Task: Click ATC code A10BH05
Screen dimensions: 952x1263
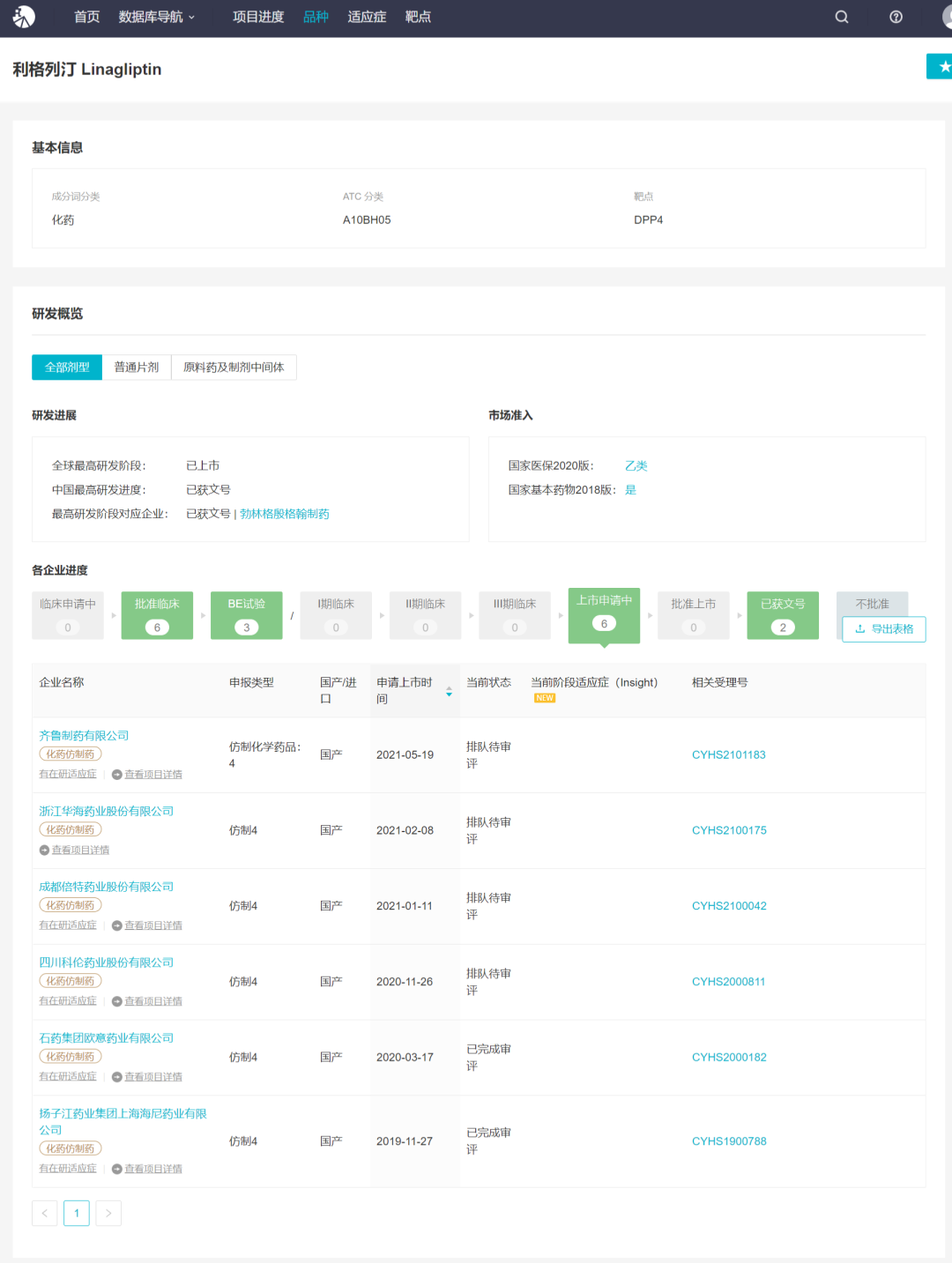Action: click(x=367, y=220)
